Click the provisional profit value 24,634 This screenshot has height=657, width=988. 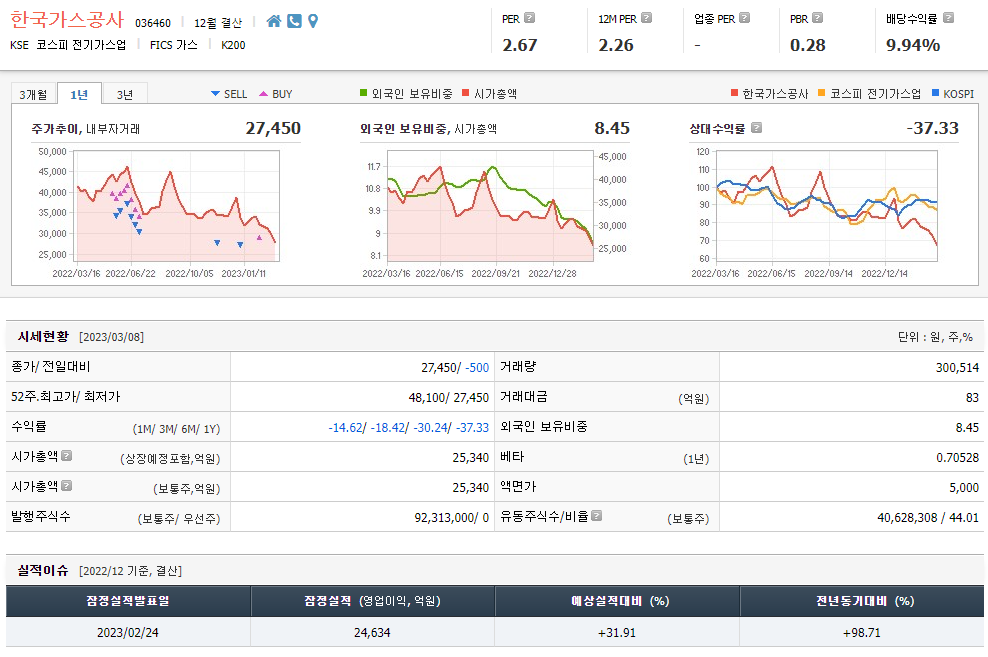(372, 632)
